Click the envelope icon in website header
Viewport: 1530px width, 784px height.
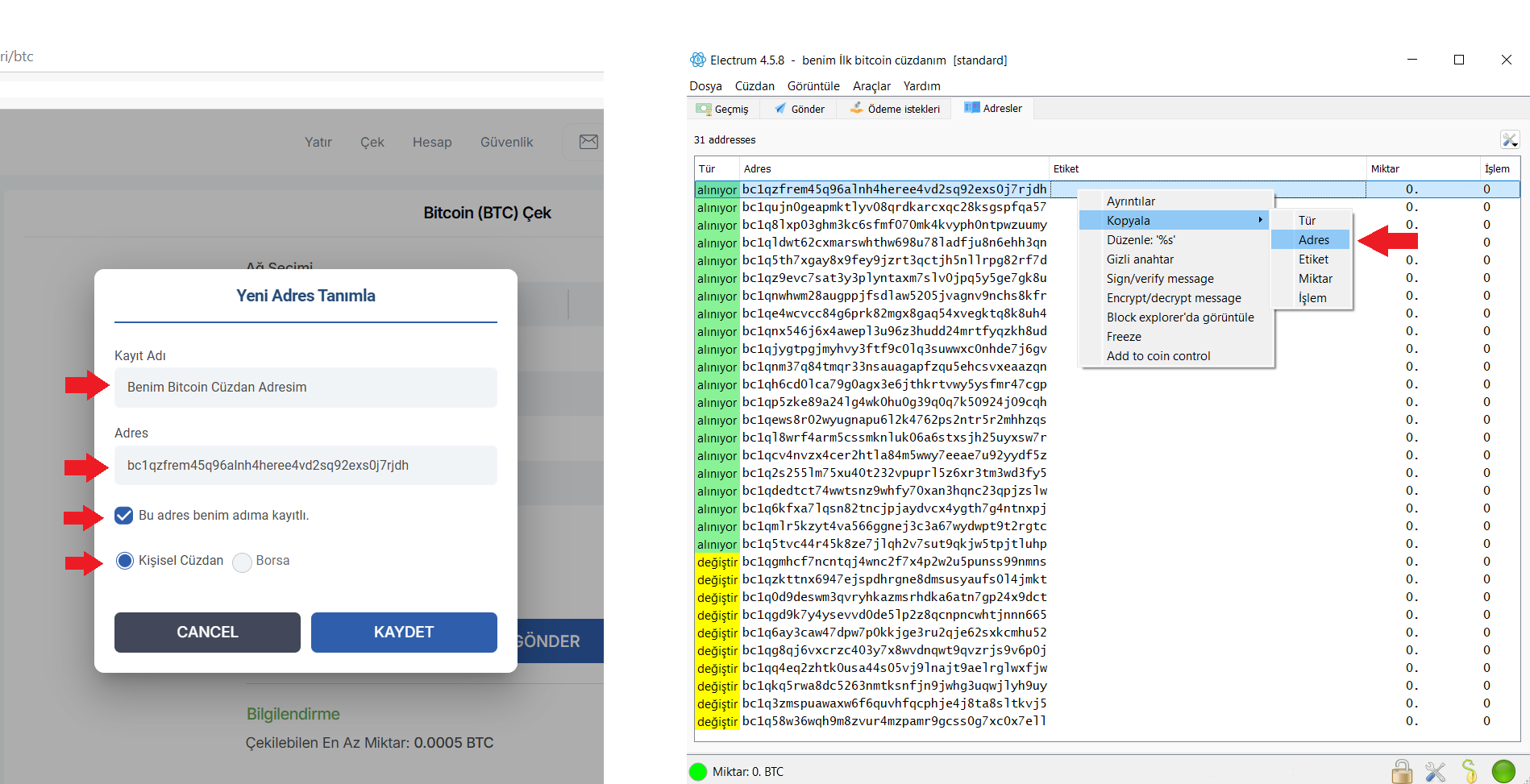588,142
